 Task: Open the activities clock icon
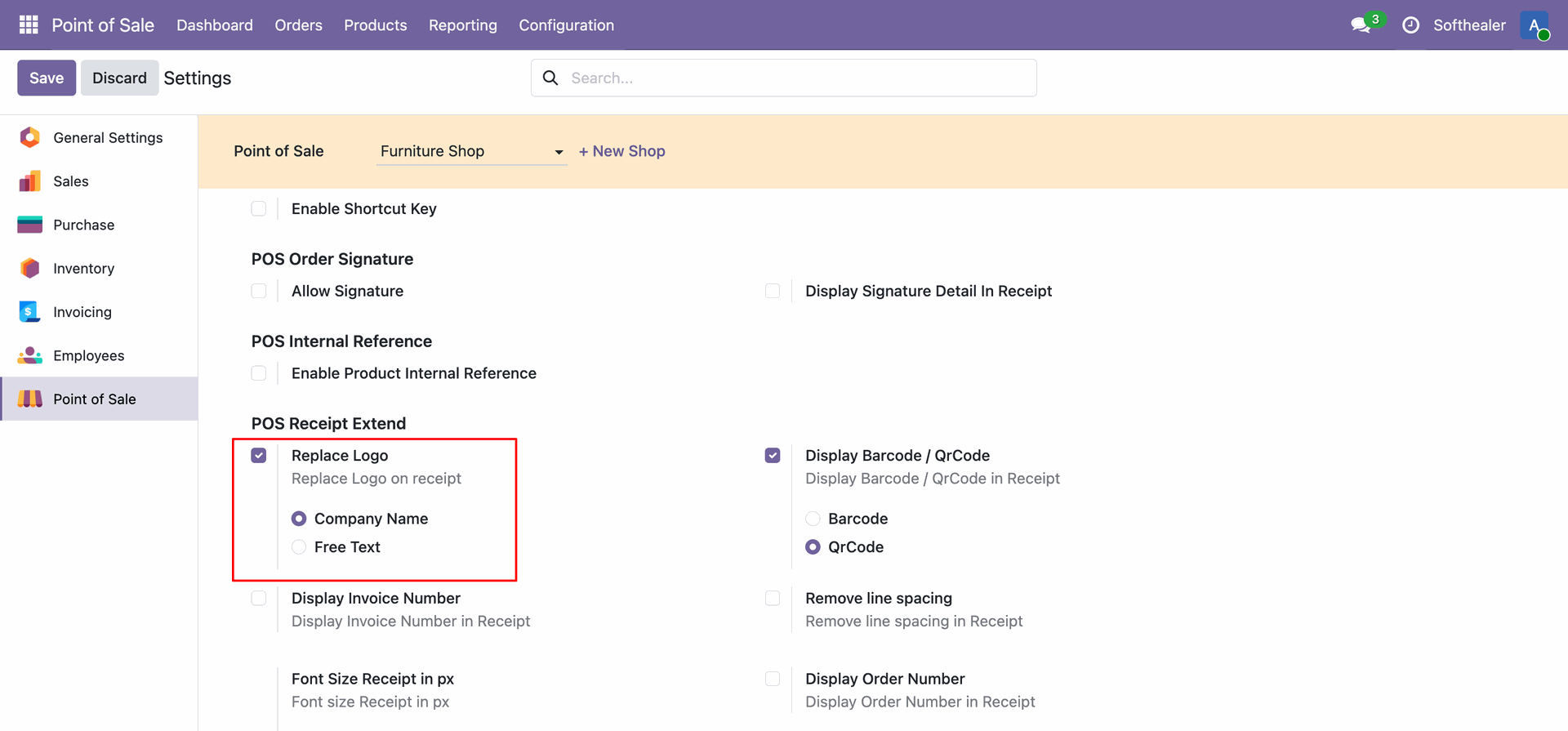pyautogui.click(x=1410, y=25)
